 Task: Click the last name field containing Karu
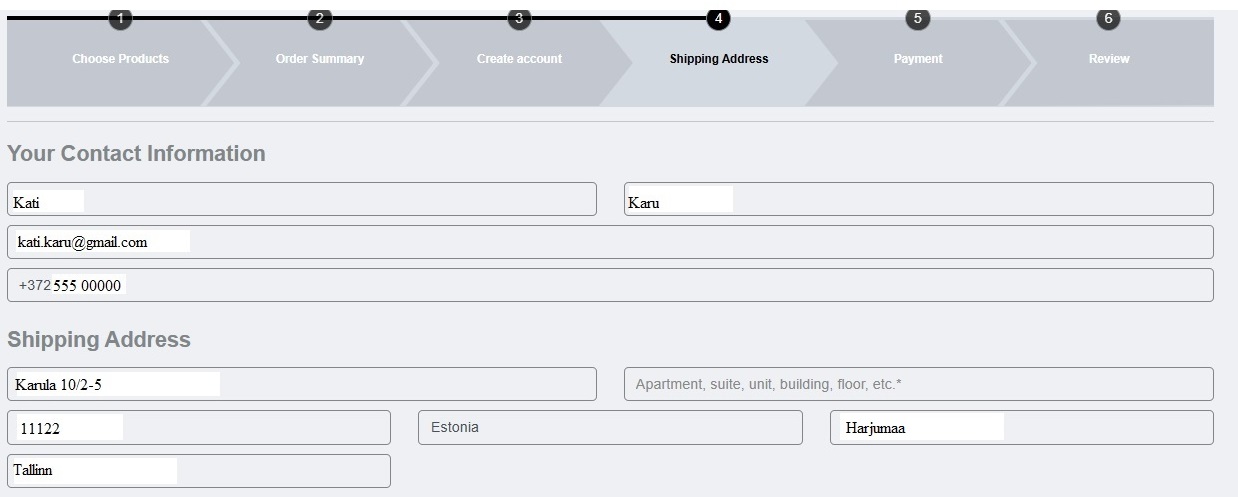click(918, 199)
